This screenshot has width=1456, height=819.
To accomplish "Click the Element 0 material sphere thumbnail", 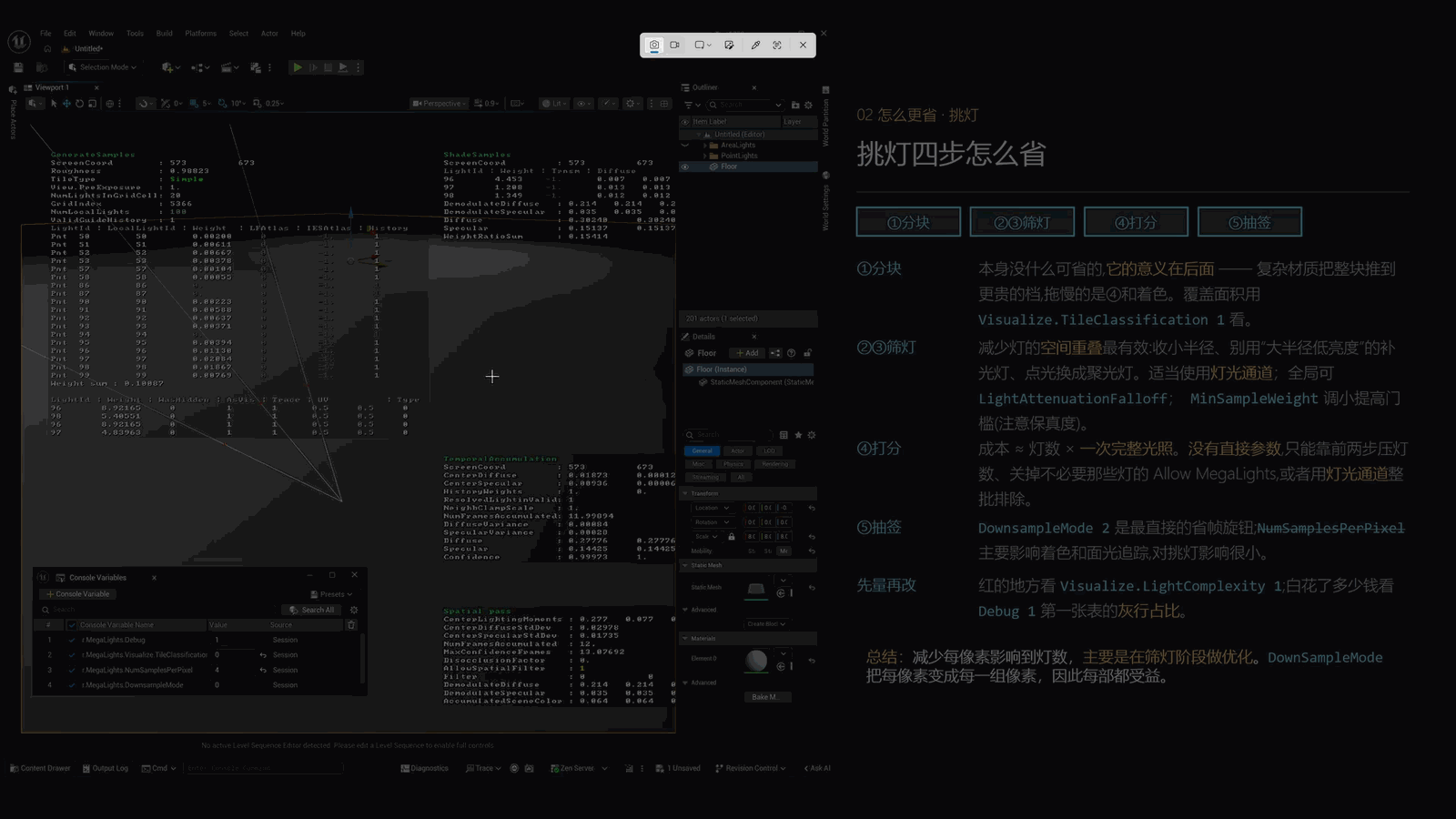I will pos(756,661).
